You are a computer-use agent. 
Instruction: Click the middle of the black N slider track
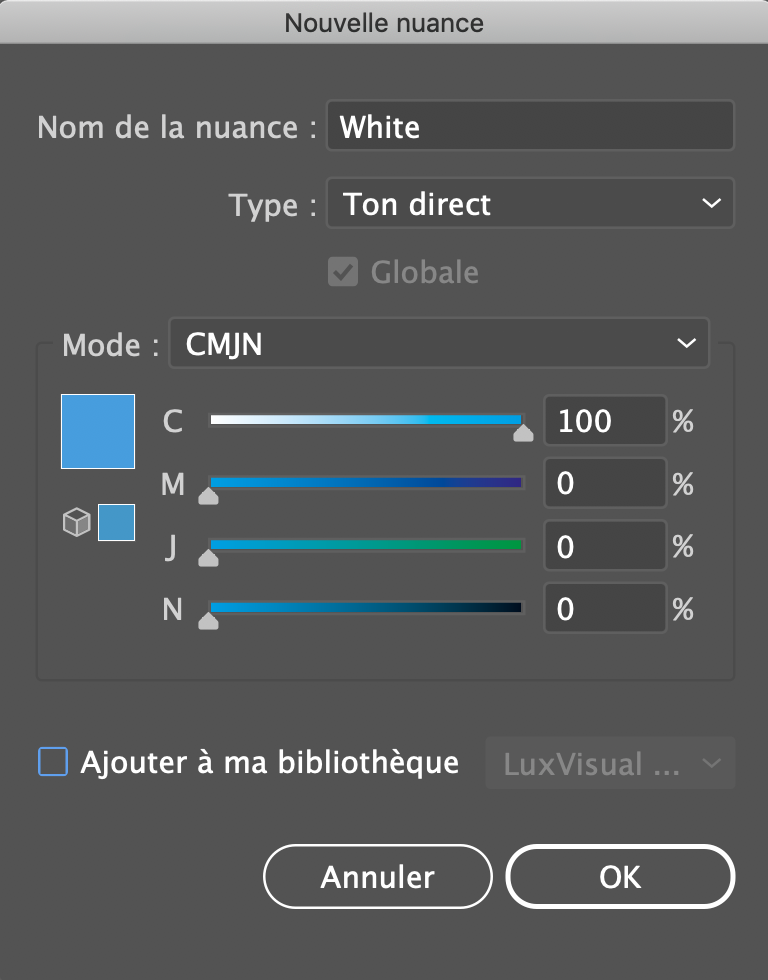click(366, 607)
